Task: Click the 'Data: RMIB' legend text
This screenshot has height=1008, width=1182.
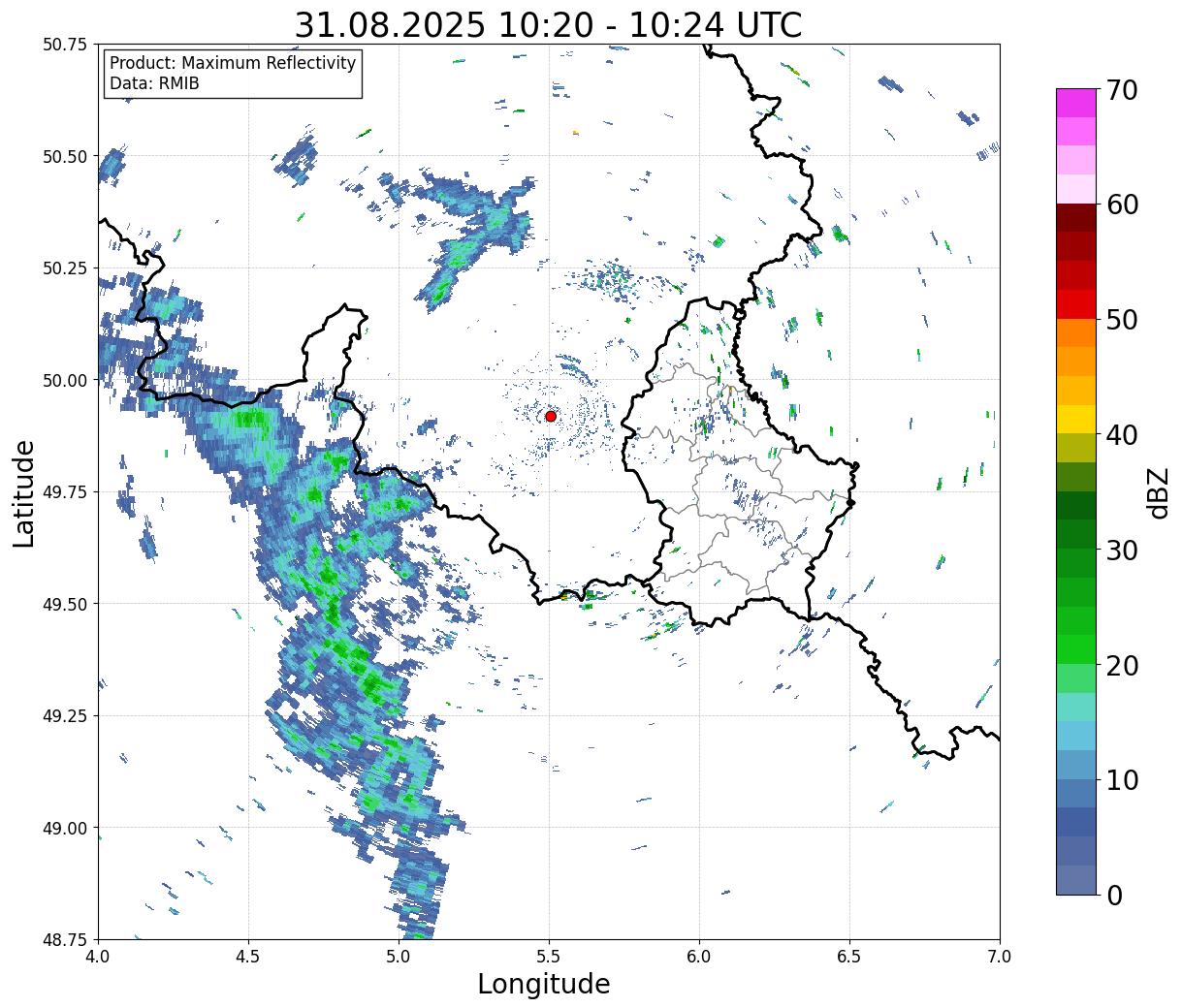Action: (x=154, y=83)
